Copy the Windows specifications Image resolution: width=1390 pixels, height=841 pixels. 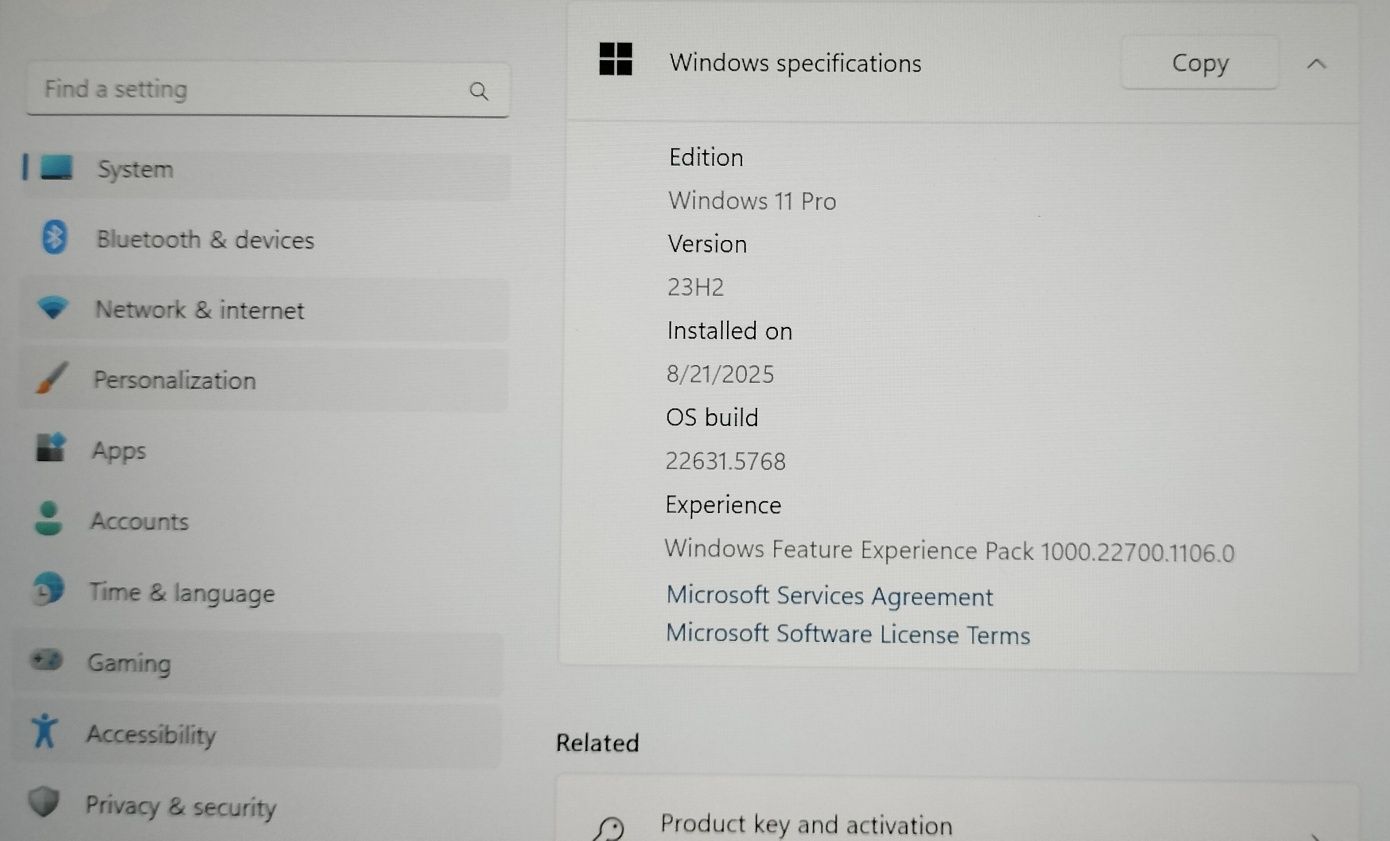tap(1200, 63)
